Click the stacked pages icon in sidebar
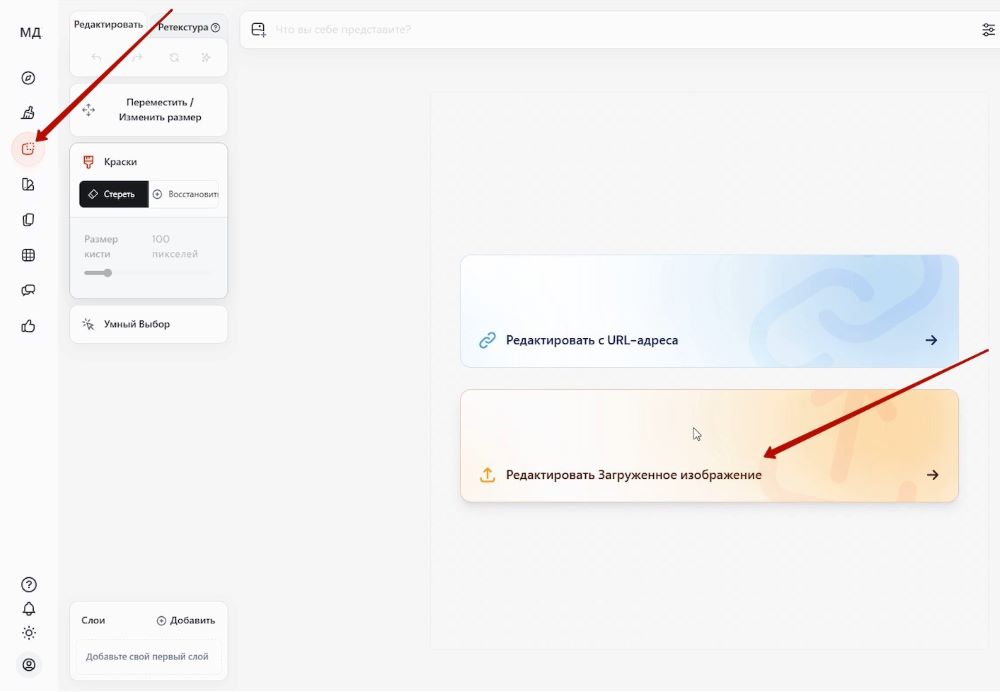This screenshot has width=1000, height=692. (x=29, y=220)
